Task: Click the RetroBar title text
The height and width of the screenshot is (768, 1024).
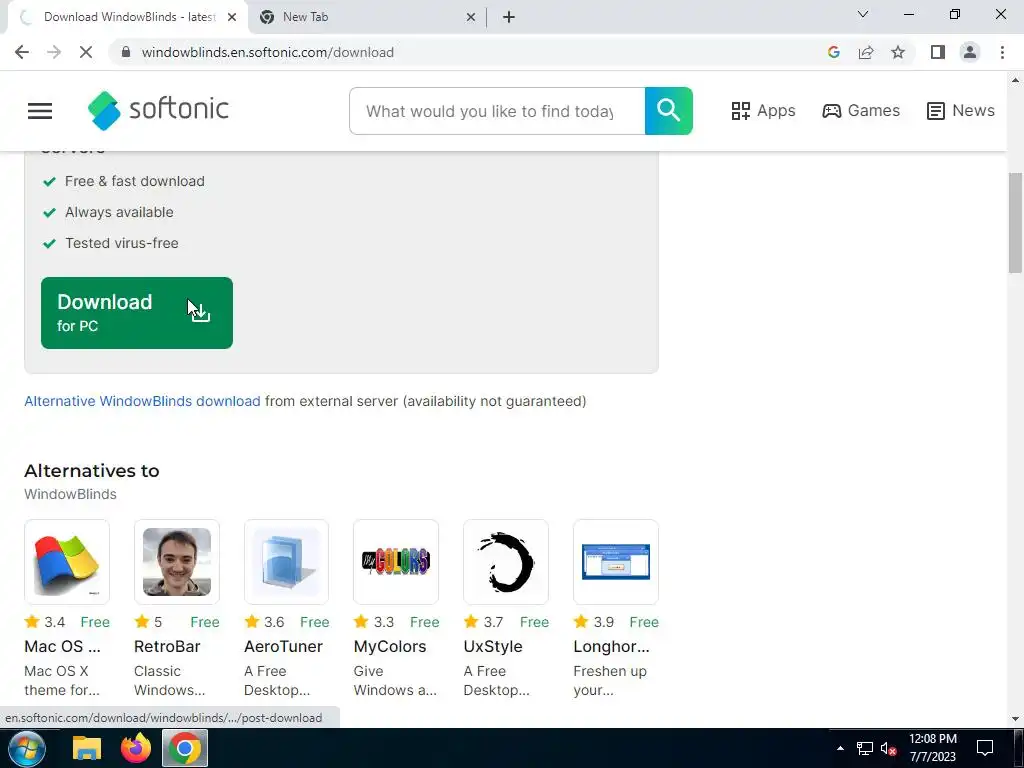Action: point(167,647)
